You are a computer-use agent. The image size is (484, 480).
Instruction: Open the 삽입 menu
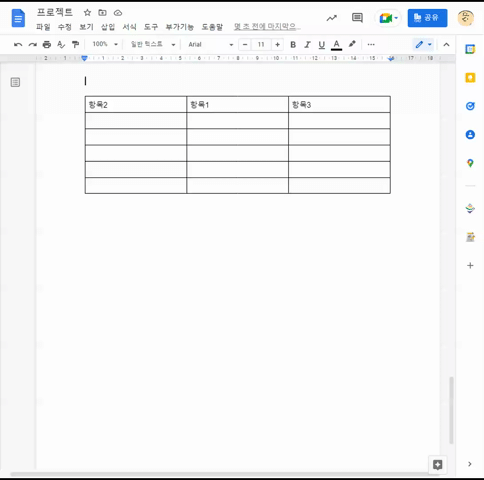[108, 27]
